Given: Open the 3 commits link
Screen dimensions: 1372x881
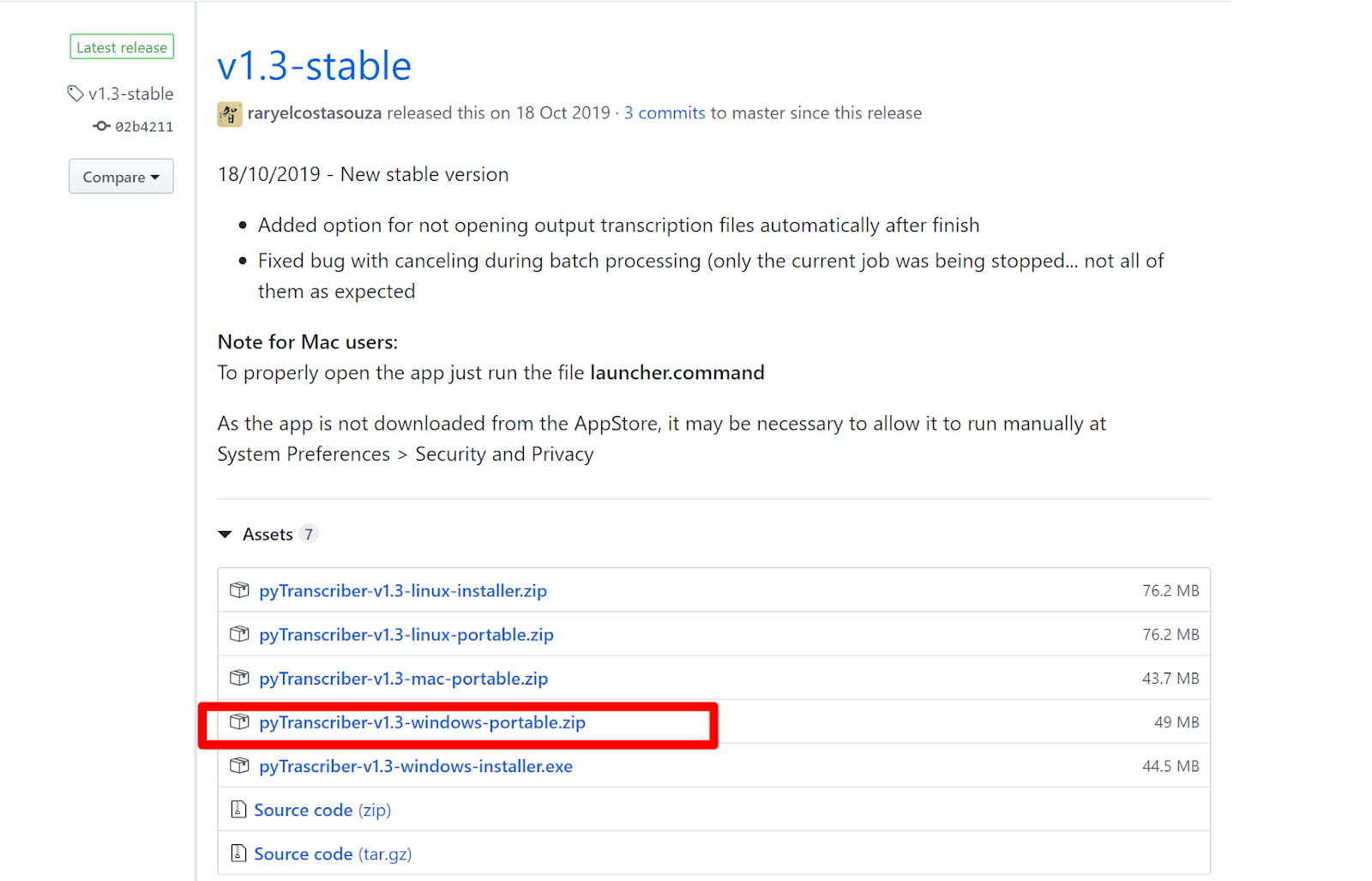Looking at the screenshot, I should tap(665, 113).
